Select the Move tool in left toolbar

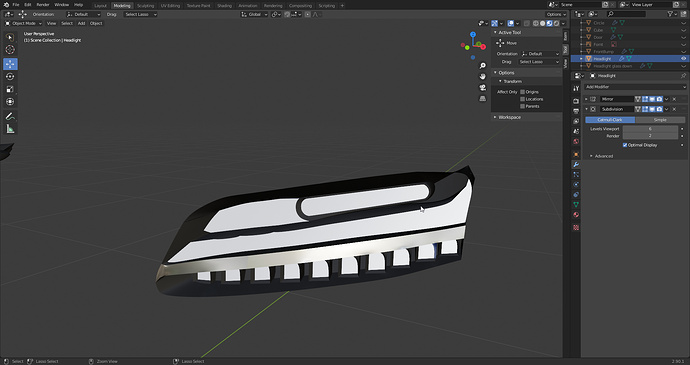click(10, 64)
